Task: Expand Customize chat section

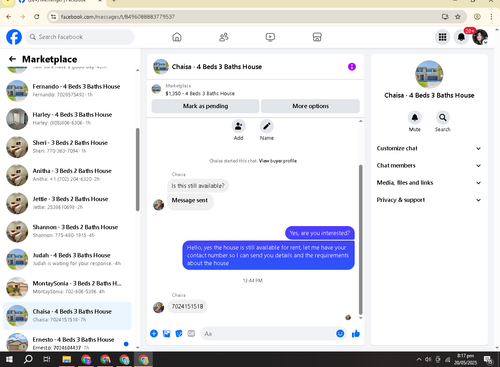Action: click(429, 148)
